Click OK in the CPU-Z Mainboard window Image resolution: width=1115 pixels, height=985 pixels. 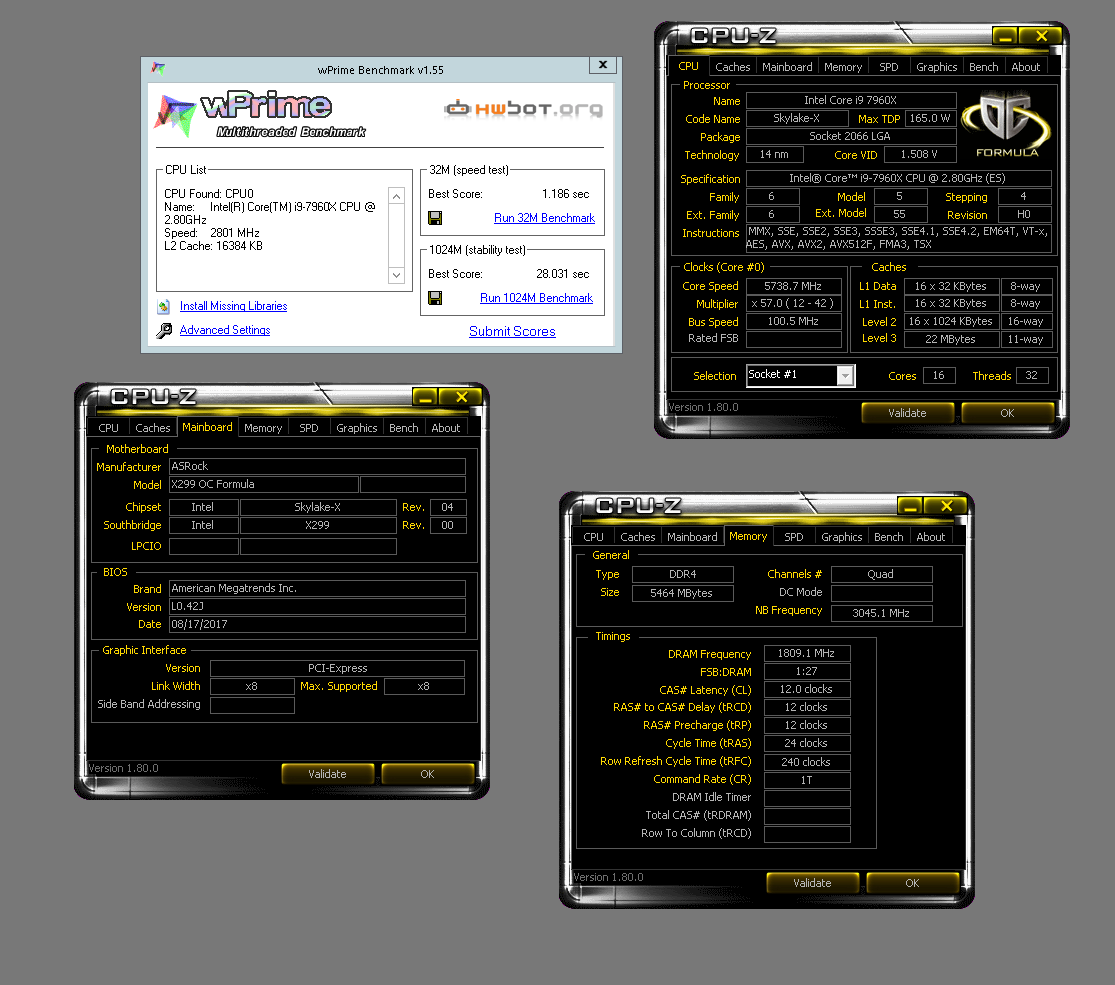(427, 774)
